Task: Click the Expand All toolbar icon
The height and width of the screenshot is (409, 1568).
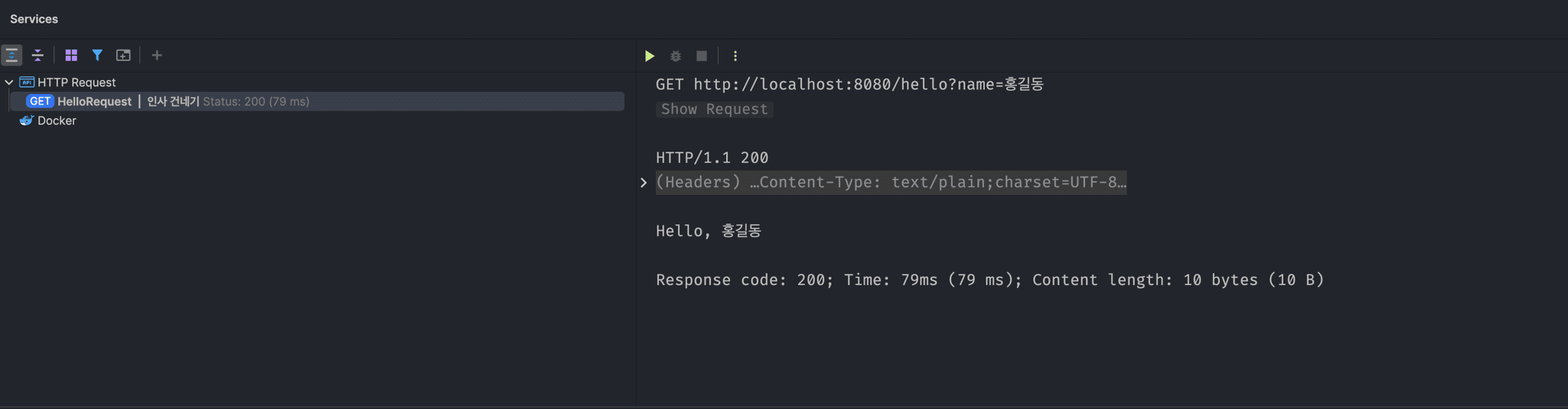Action: (11, 55)
